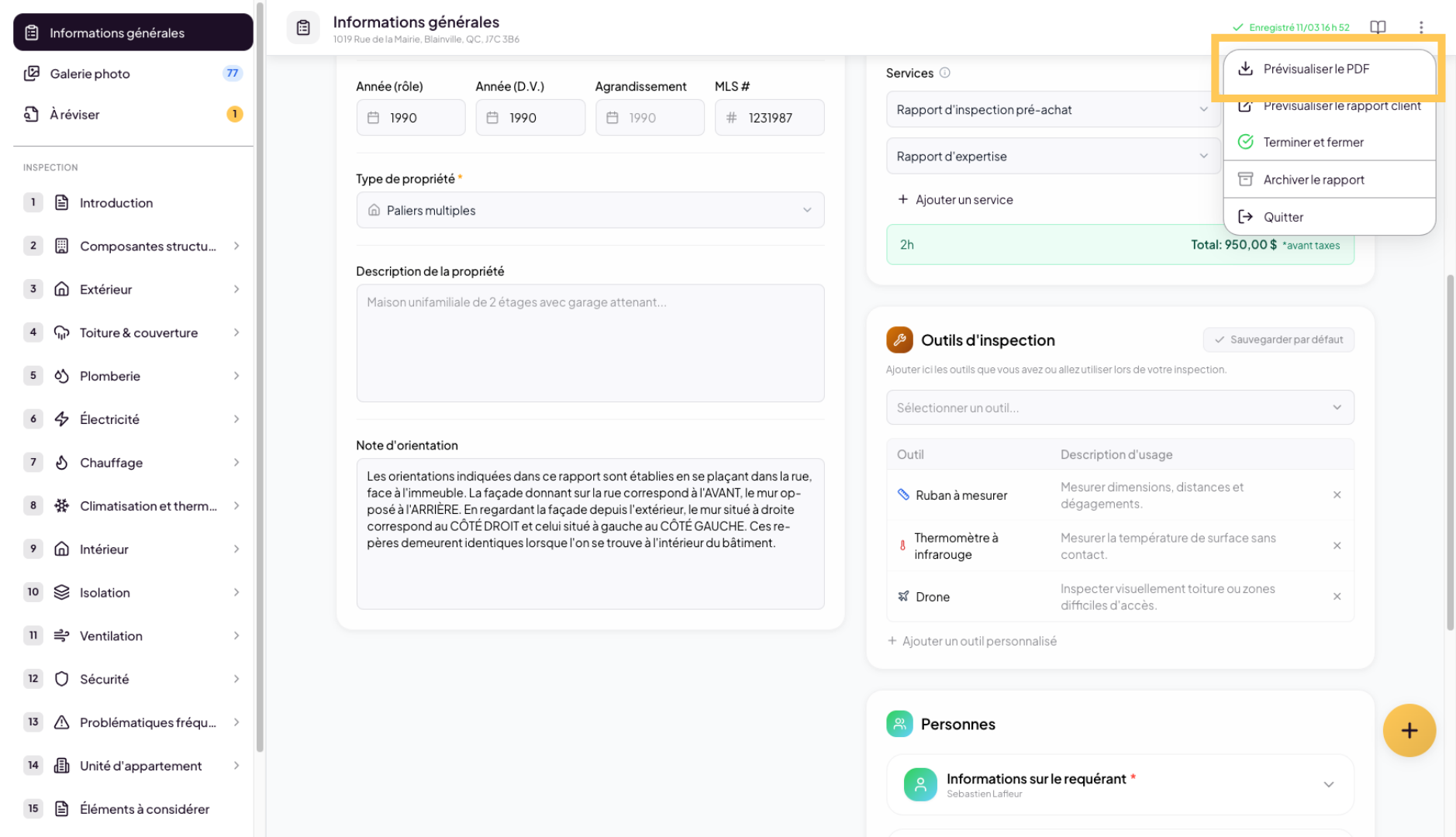Screen dimensions: 1456x837
Task: Click the yellow plus floating button
Action: pyautogui.click(x=1409, y=730)
